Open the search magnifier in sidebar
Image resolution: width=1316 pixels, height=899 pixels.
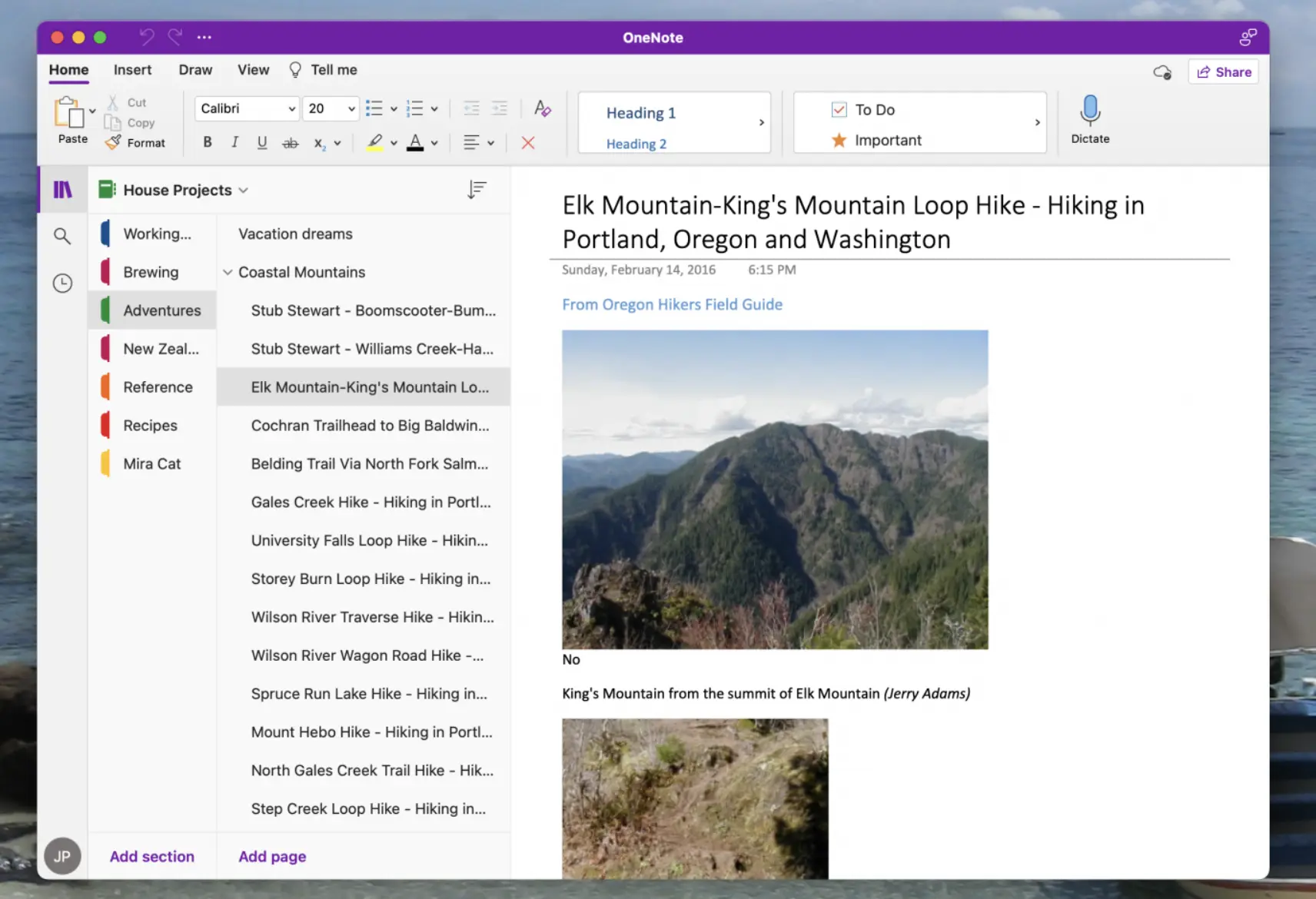click(x=62, y=236)
